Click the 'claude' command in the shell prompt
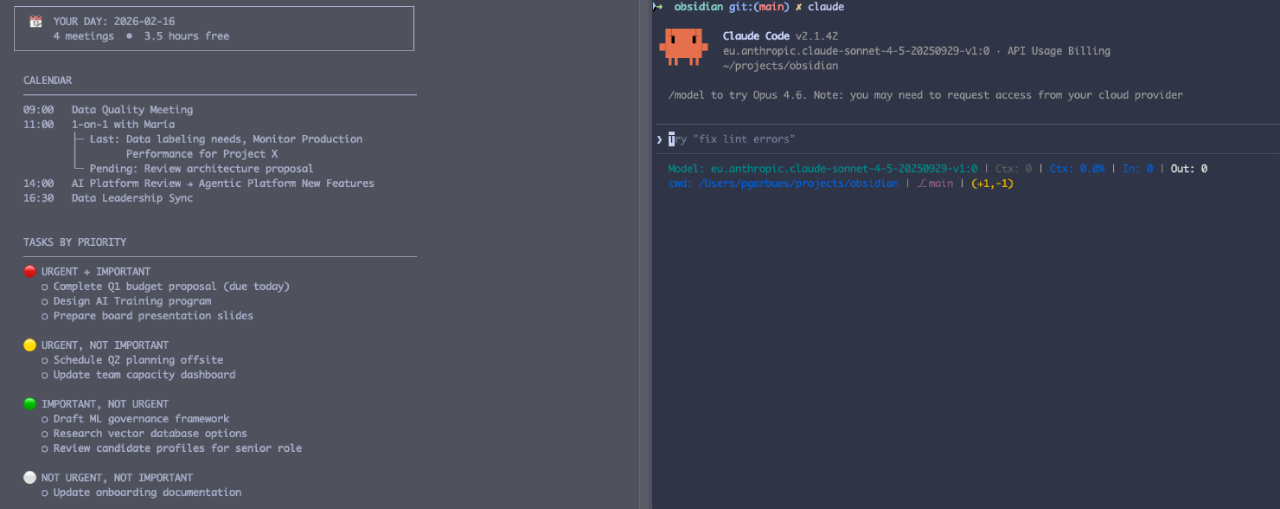Screen dimensions: 1280x509 pos(826,7)
